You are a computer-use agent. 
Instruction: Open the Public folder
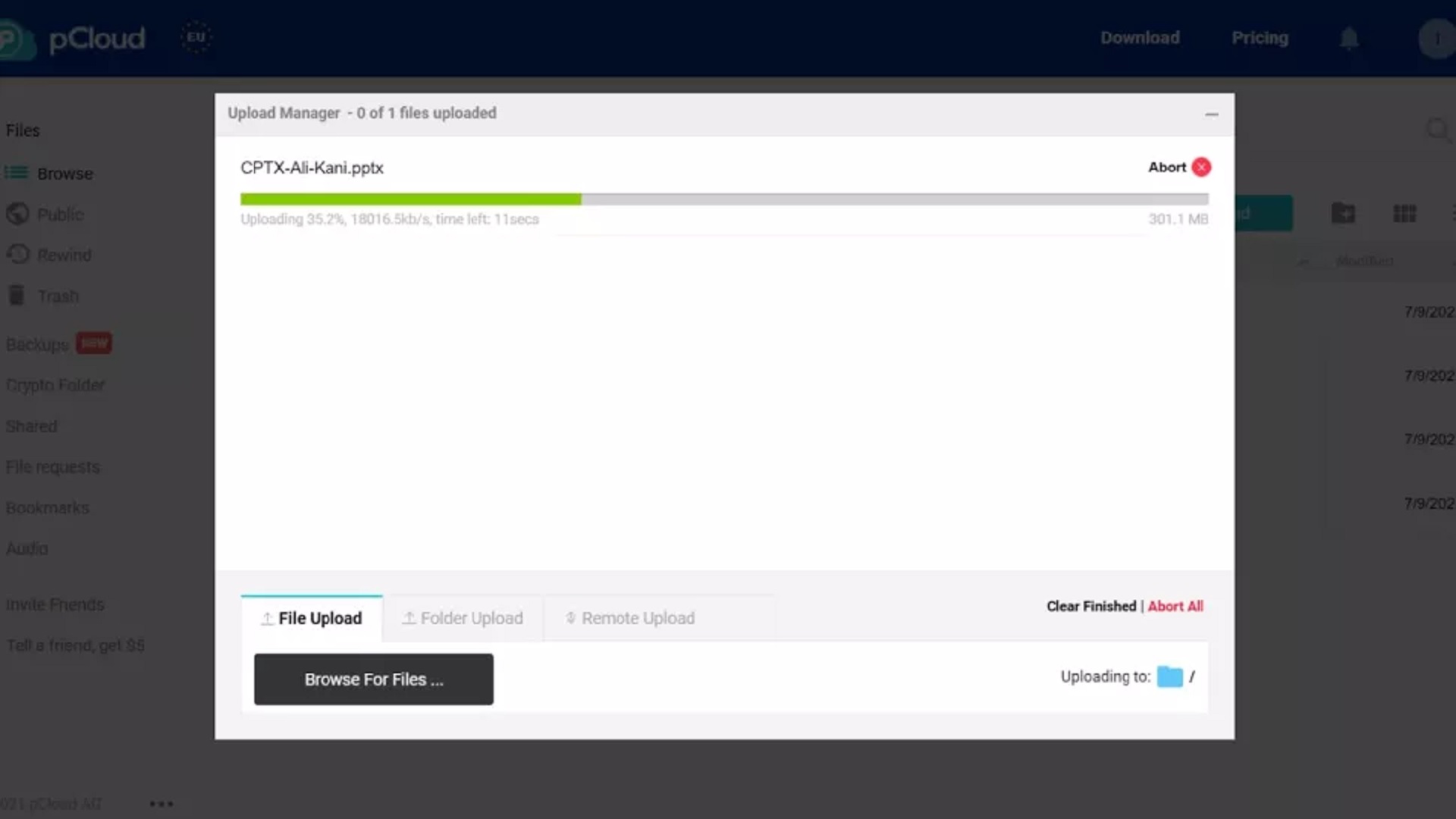click(x=59, y=214)
